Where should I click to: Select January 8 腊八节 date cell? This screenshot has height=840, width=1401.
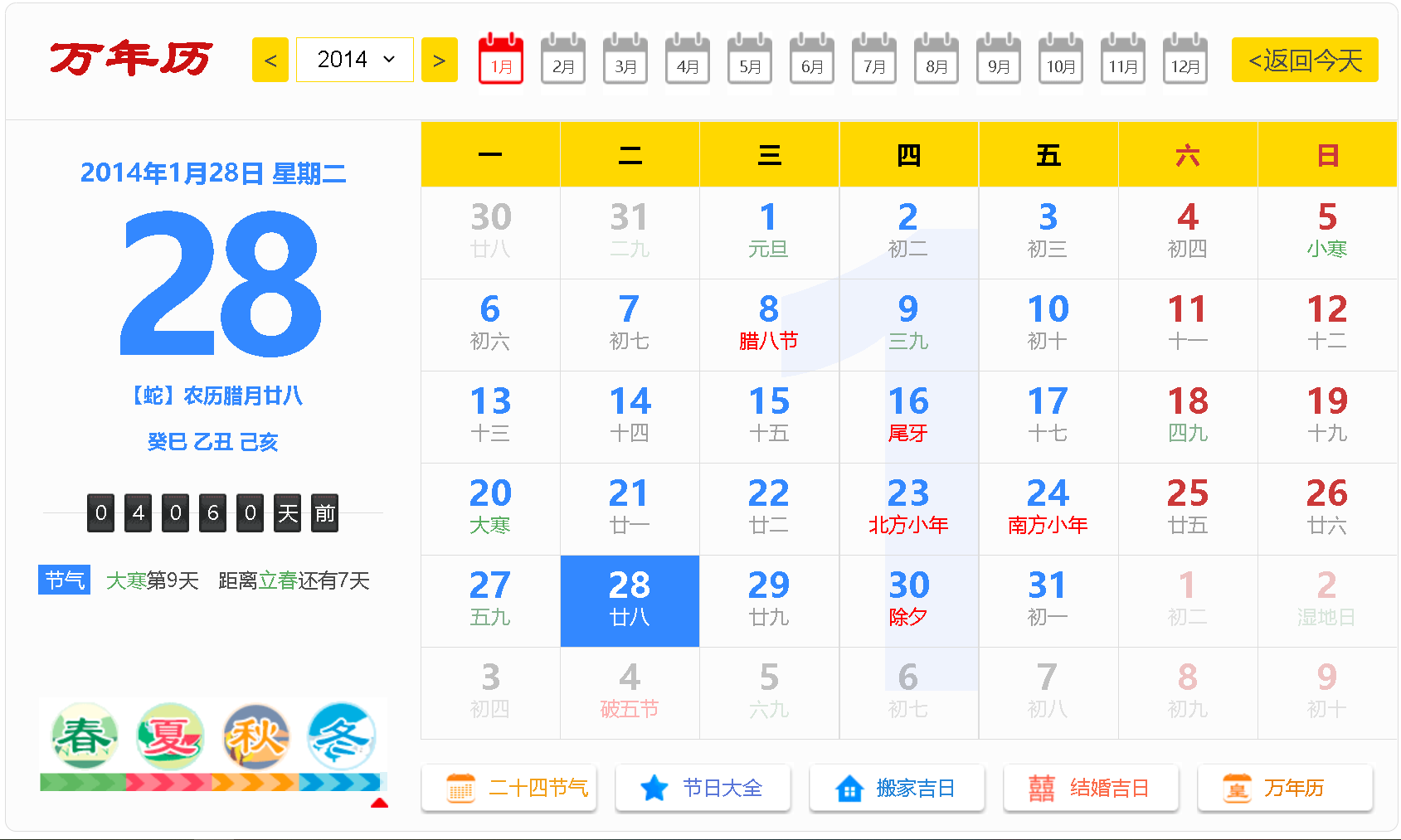769,324
